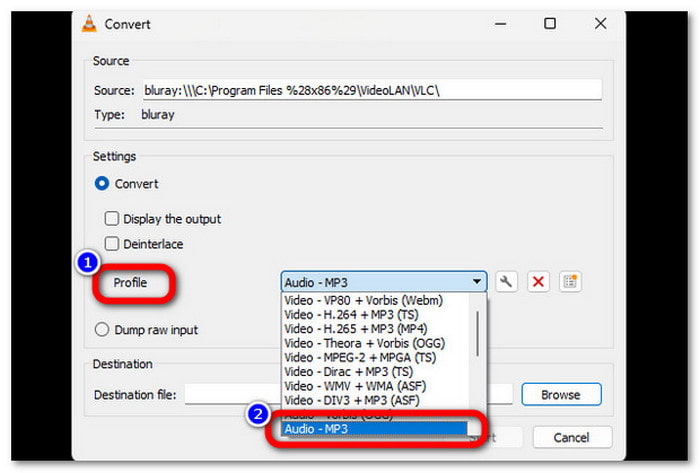This screenshot has width=700, height=473.
Task: Click the profile list scrollbar thumb
Action: (x=477, y=333)
